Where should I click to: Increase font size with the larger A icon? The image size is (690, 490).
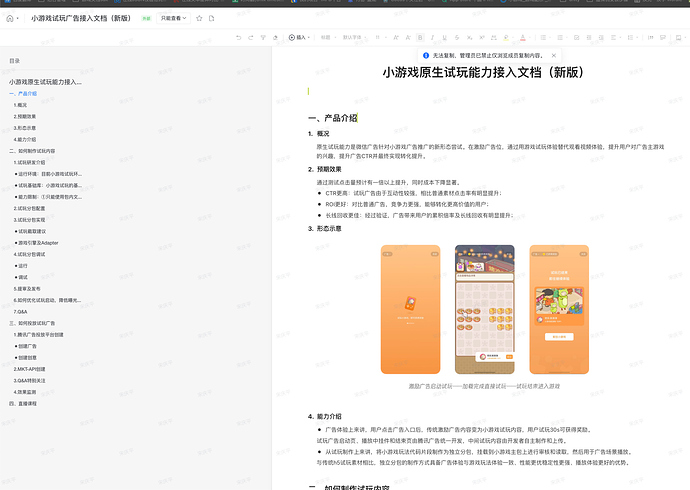coord(396,37)
